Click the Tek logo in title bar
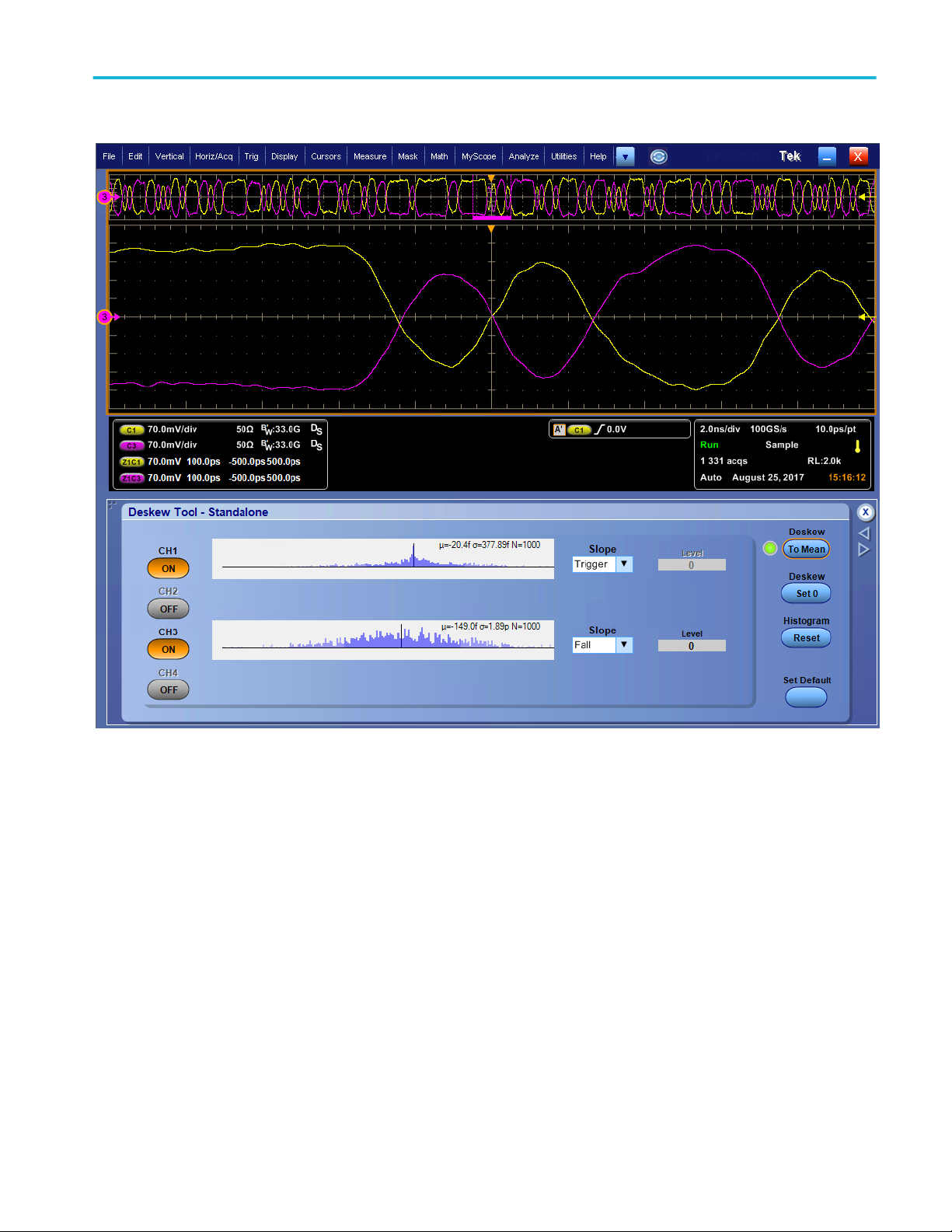The image size is (952, 1232). [790, 156]
